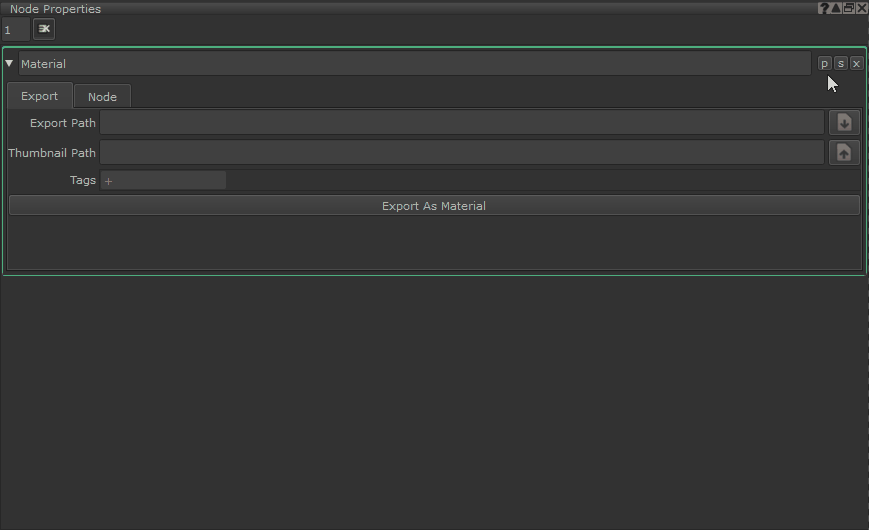Click the up-triangle icon in the panel title bar

(836, 8)
